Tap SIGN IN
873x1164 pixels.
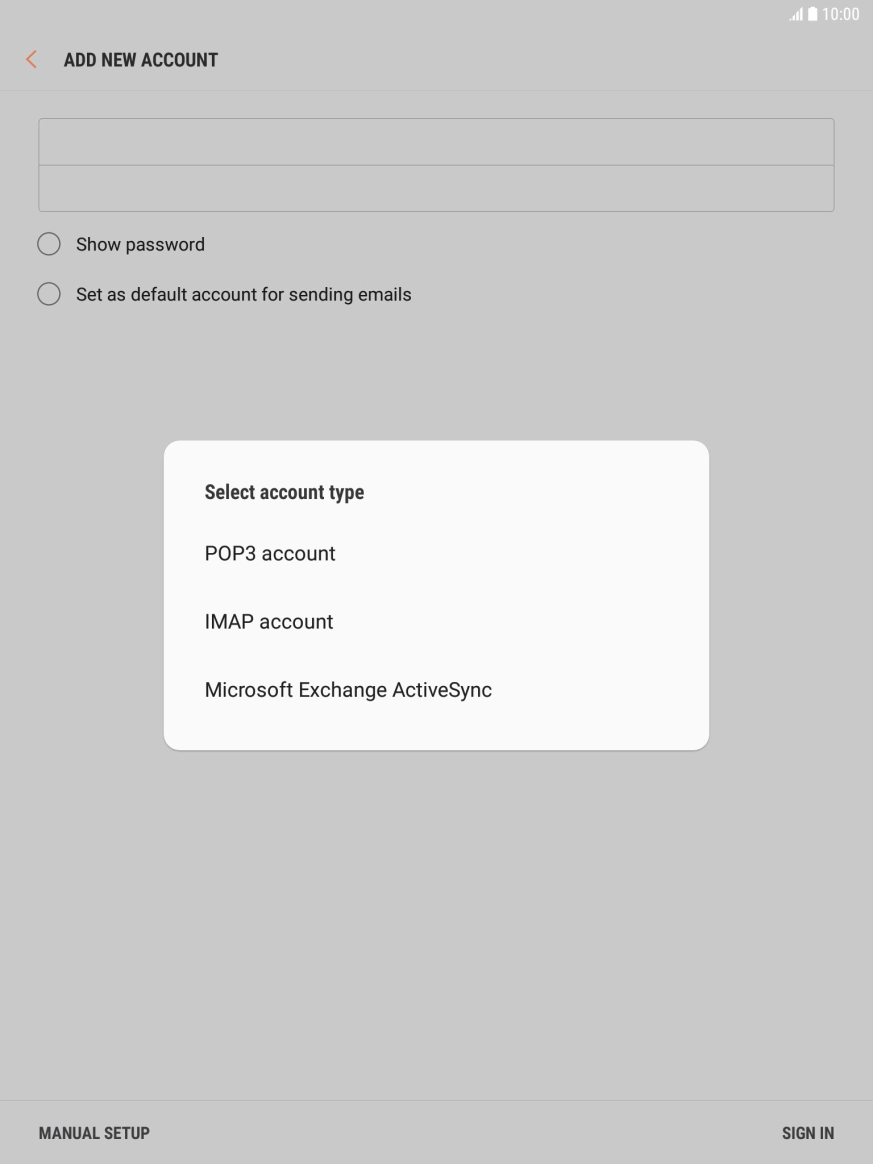808,1132
